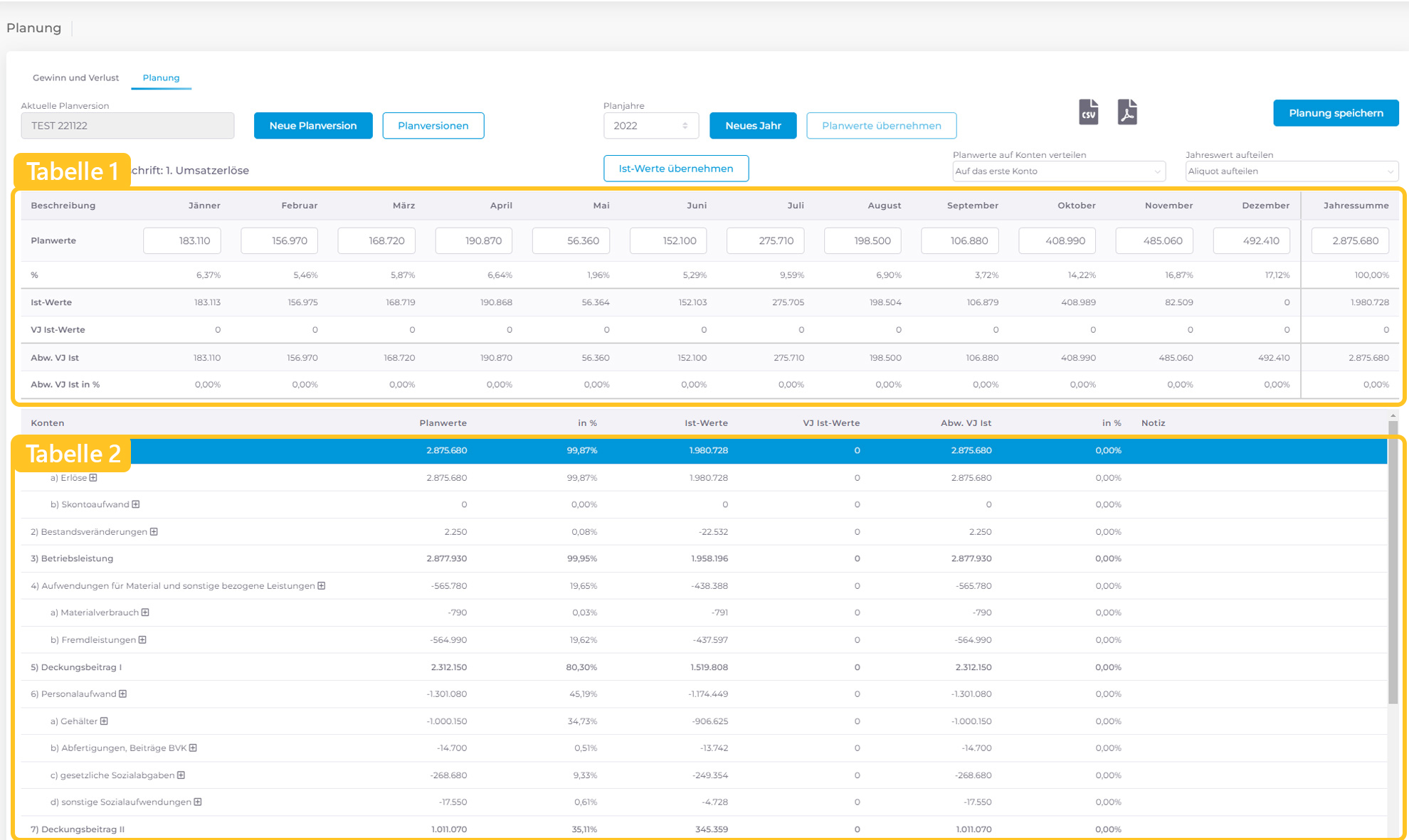Edit September Planwerte field 106.880

point(960,240)
